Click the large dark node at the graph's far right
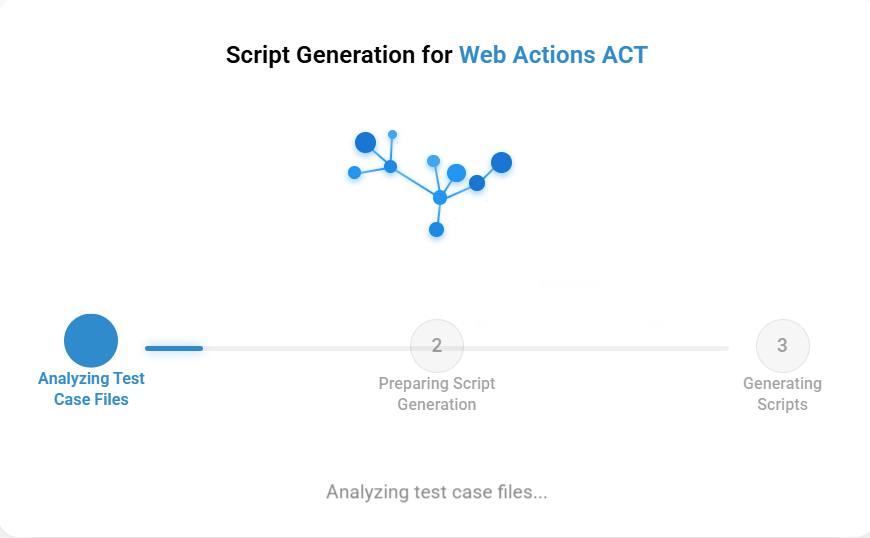870x538 pixels. pos(502,163)
